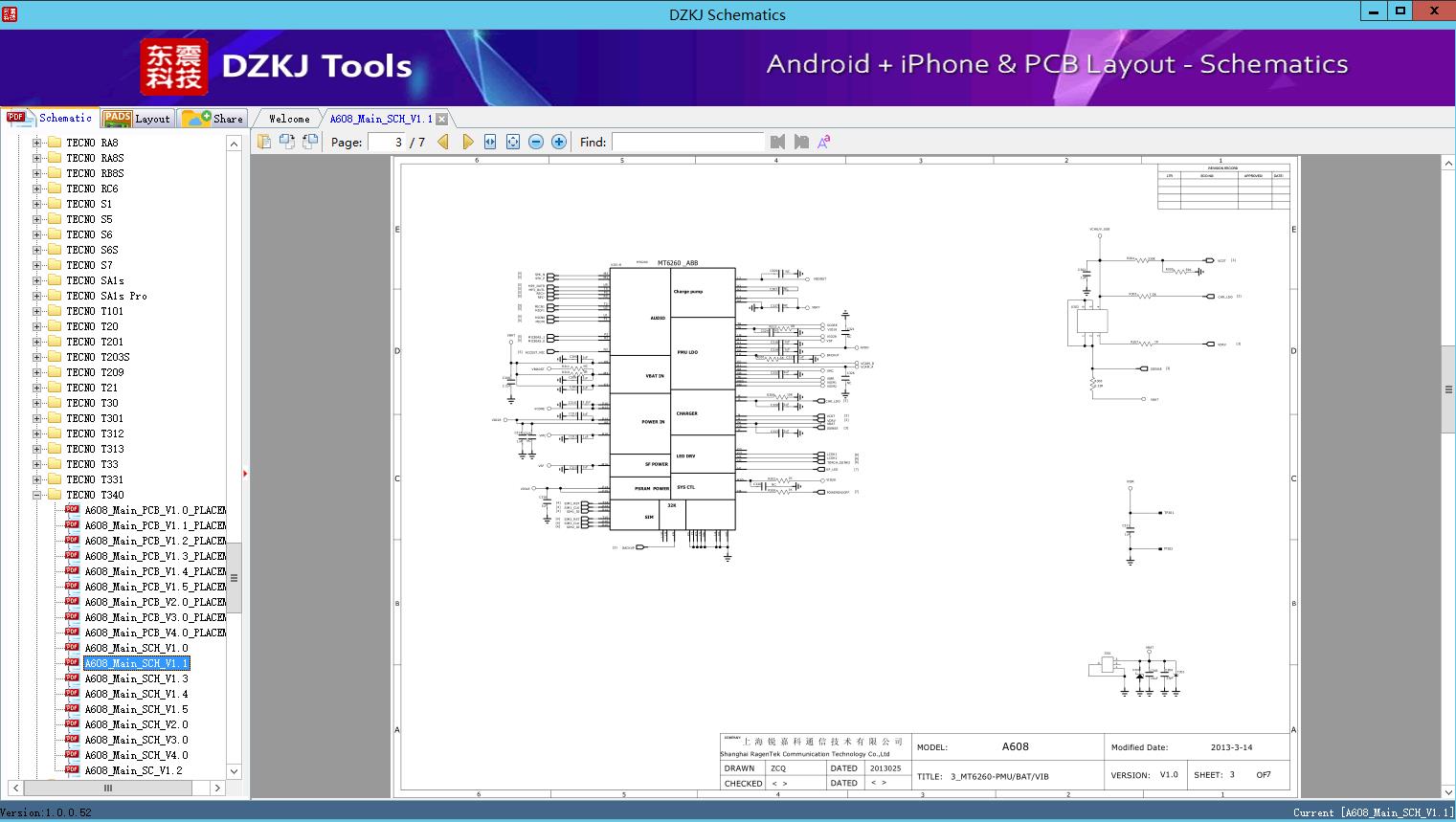Screen dimensions: 1456x822
Task: Open the Share tab
Action: [x=213, y=119]
